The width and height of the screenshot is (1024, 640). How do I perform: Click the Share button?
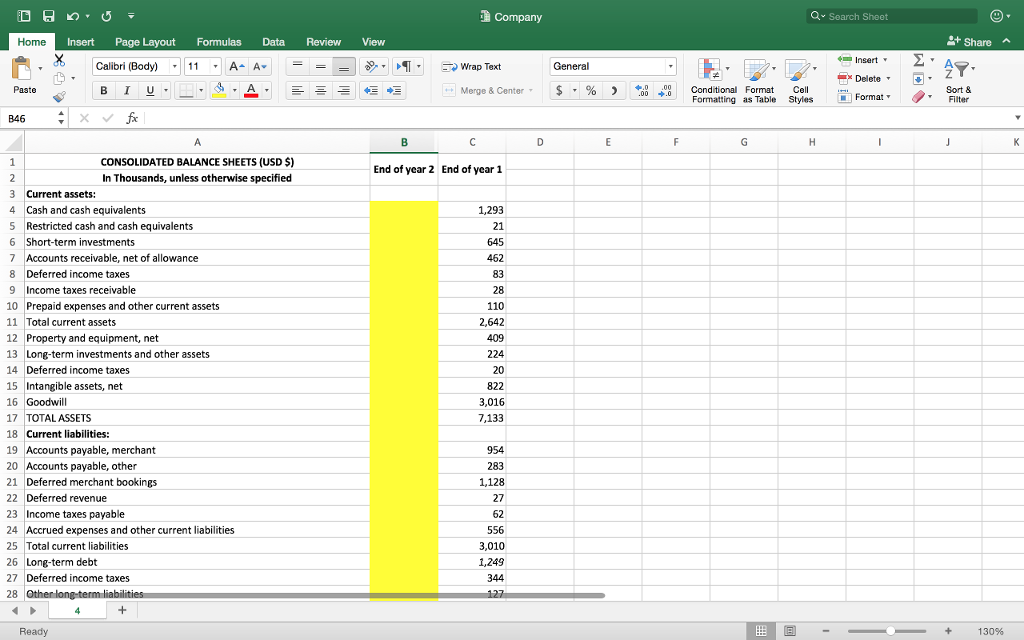(x=969, y=42)
